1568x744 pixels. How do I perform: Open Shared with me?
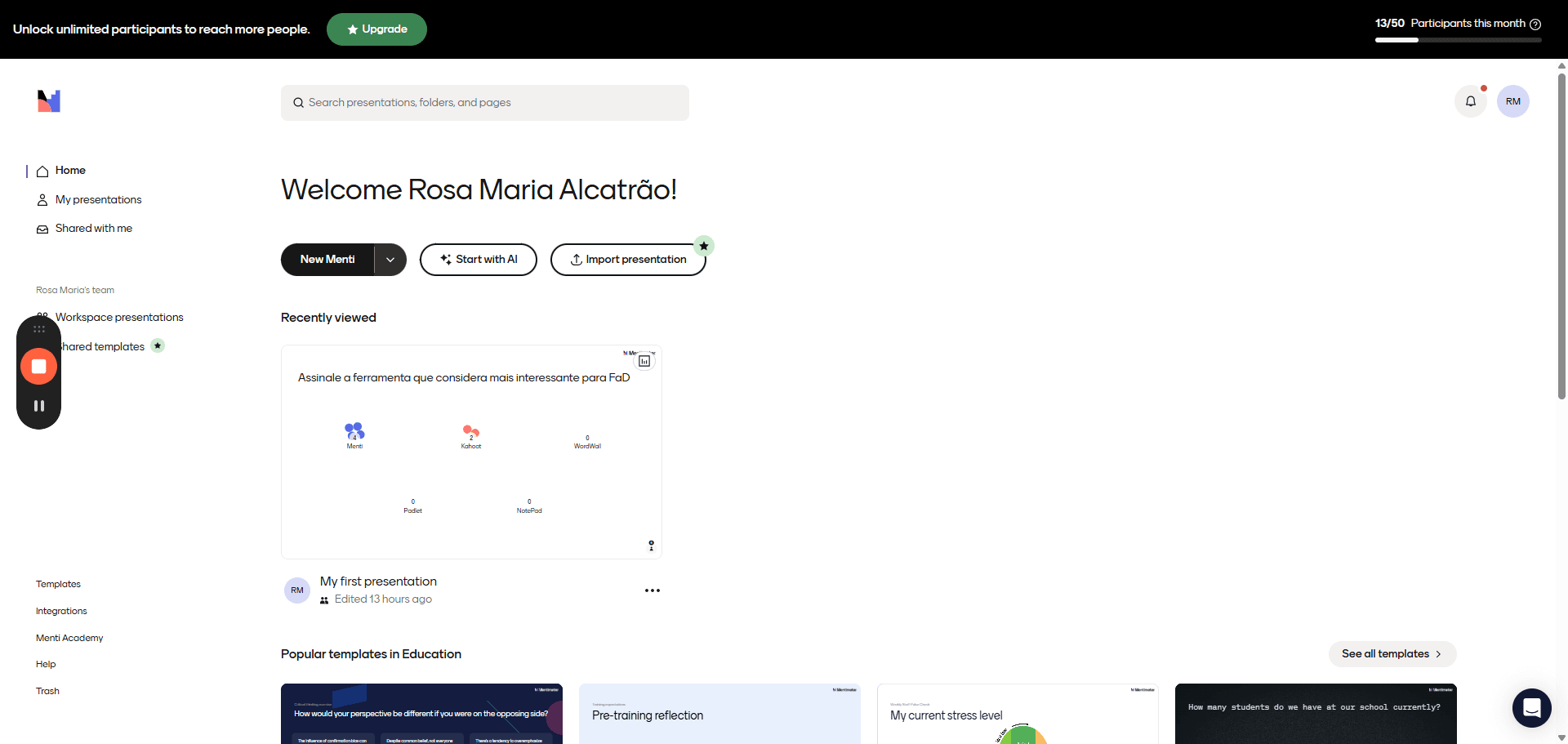coord(93,229)
